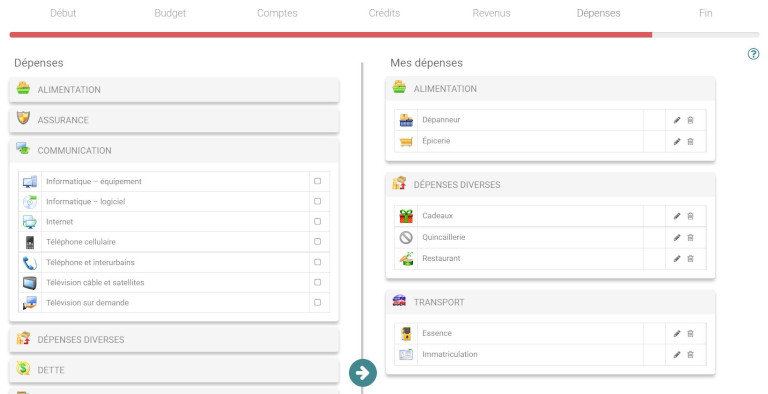Screen dimensions: 768x394
Task: Edit the Essence expense
Action: [677, 334]
